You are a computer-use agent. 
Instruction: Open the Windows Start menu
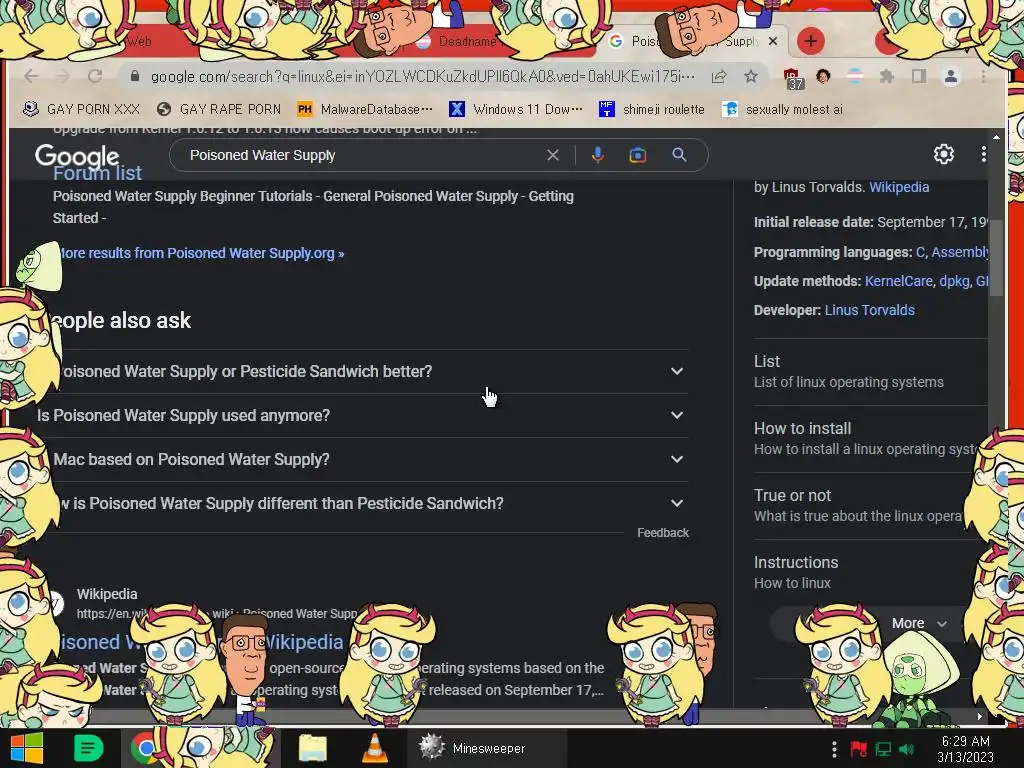(26, 748)
